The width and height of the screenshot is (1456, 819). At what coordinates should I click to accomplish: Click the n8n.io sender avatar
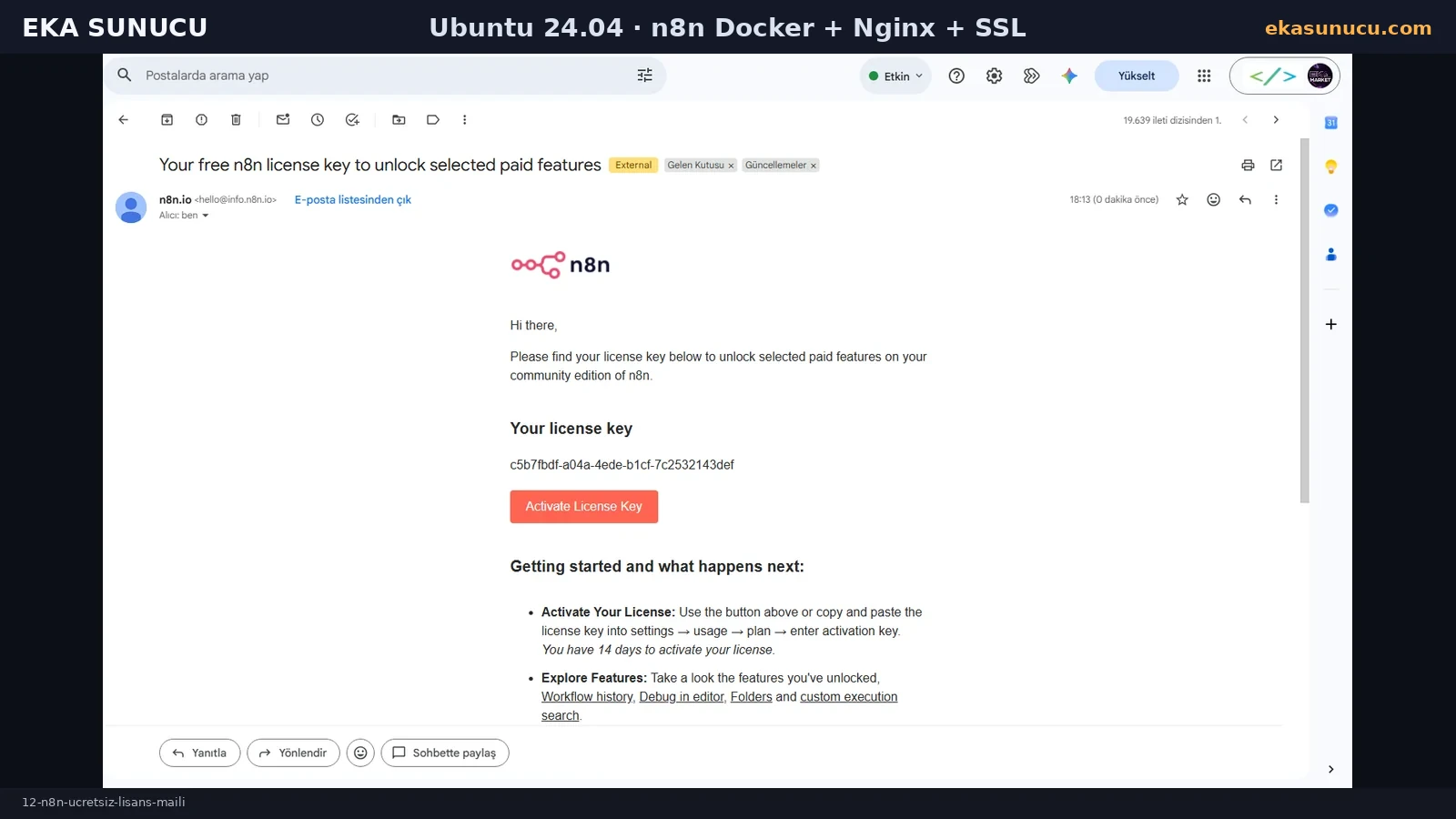point(131,207)
